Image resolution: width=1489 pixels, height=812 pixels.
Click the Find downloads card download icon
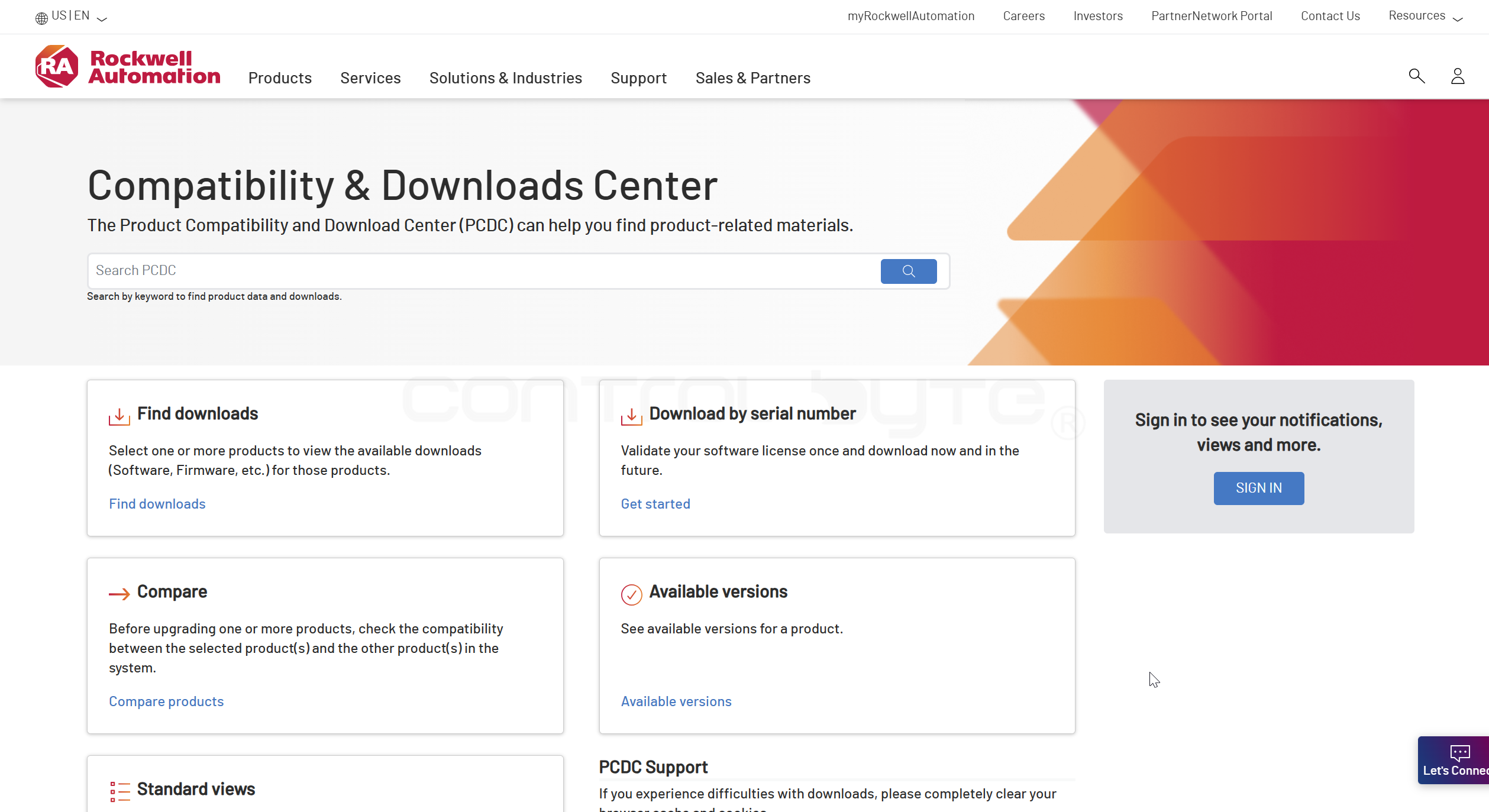[119, 416]
